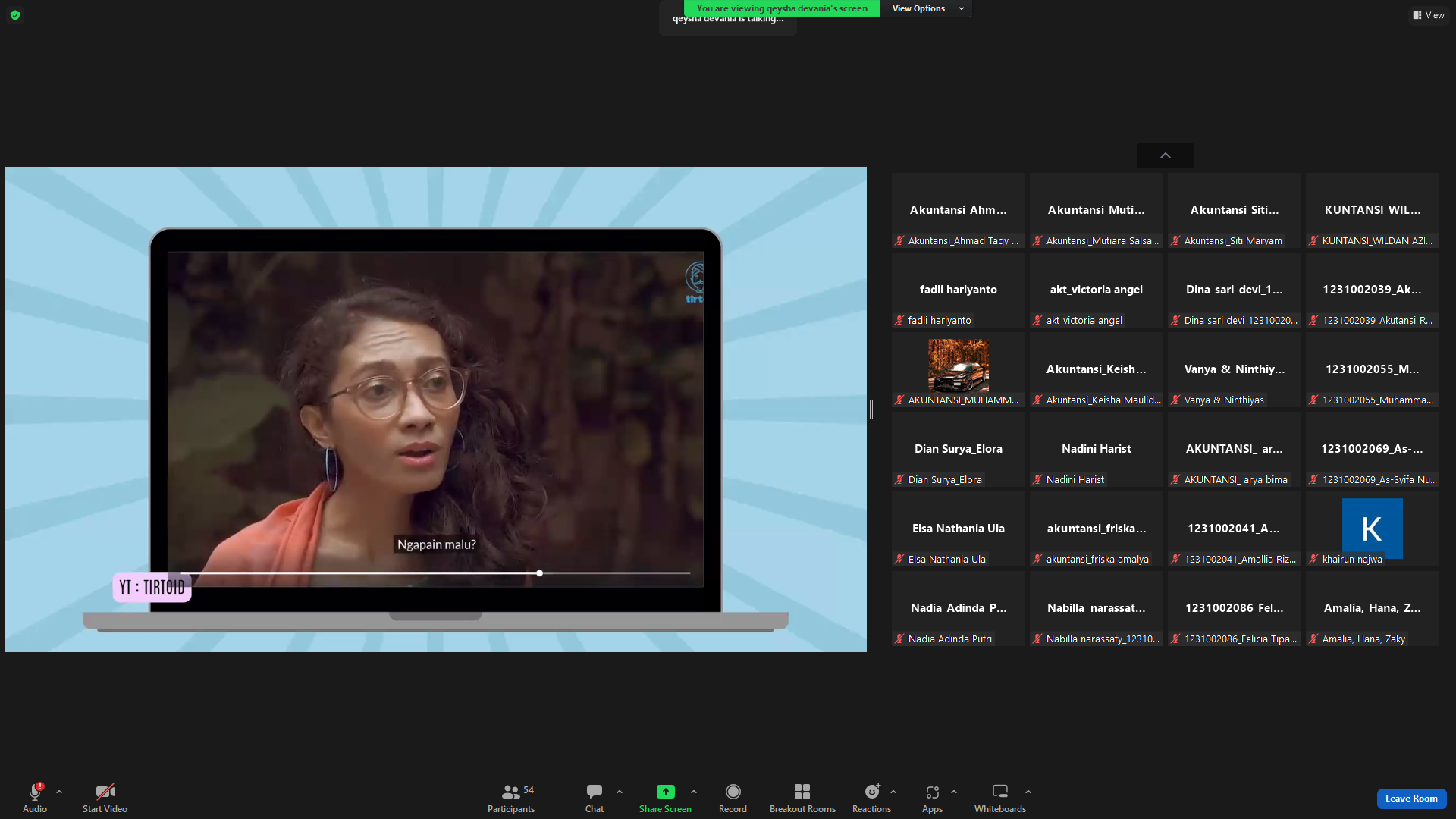Expand caret beside Apps

954,792
